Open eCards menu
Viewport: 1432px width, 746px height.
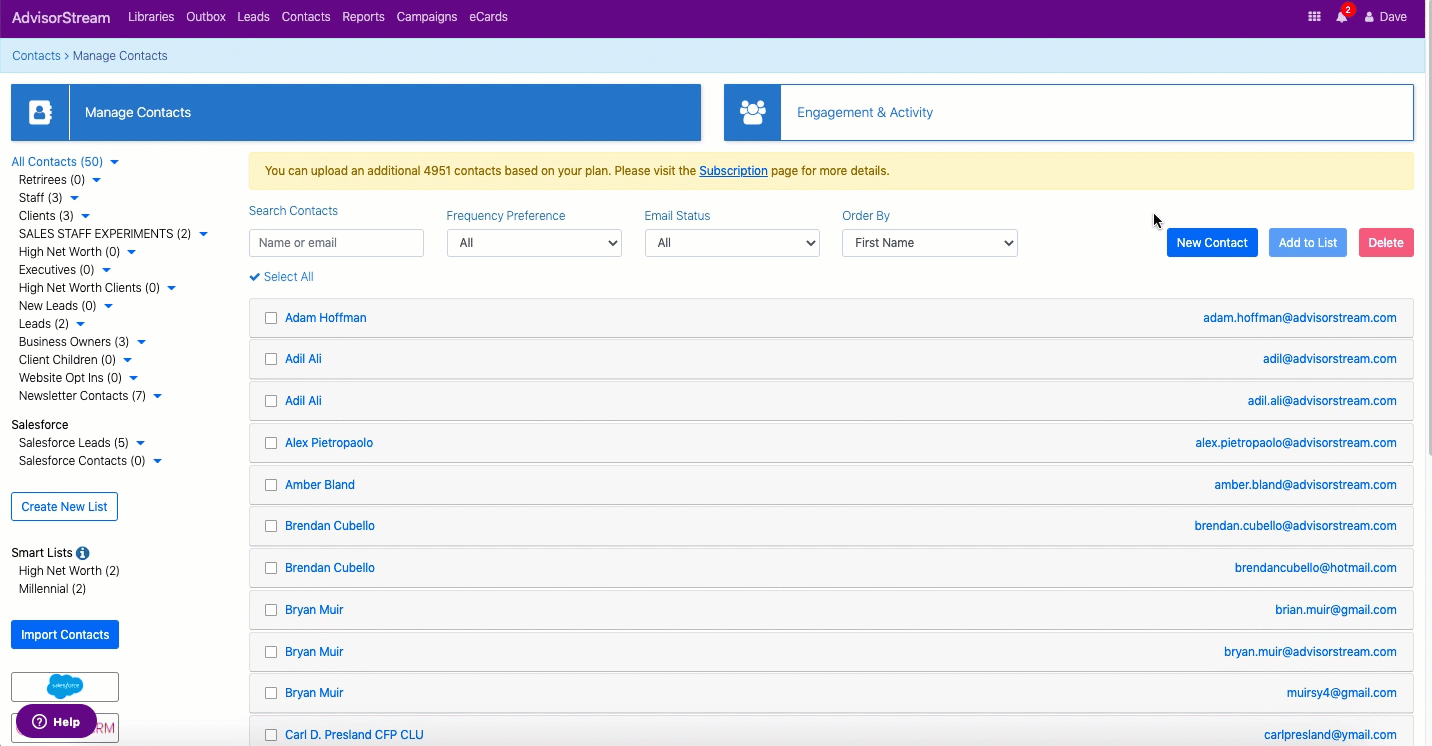click(x=488, y=17)
